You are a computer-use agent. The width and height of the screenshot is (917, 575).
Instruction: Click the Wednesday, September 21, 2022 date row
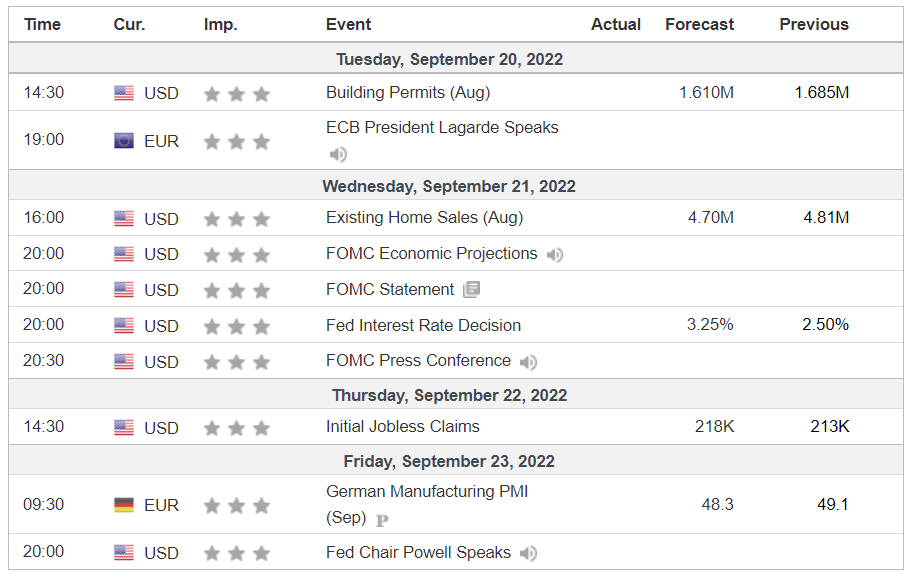coord(456,185)
